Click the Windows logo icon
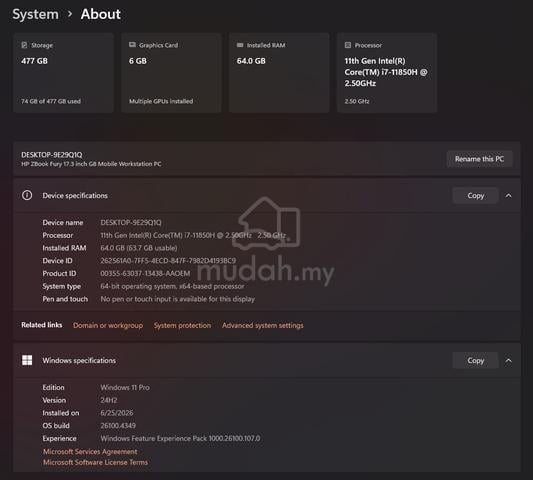Screen dimensions: 533x480 click(27, 360)
